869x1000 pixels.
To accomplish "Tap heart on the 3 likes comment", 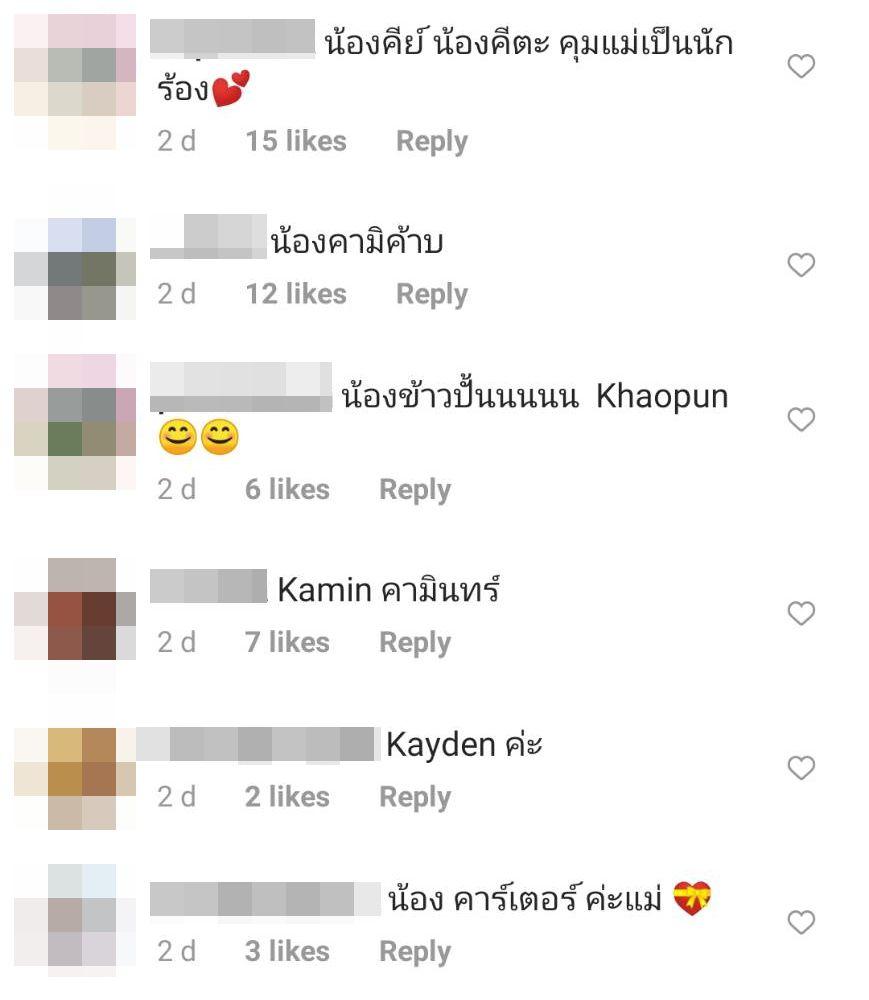I will coord(801,922).
